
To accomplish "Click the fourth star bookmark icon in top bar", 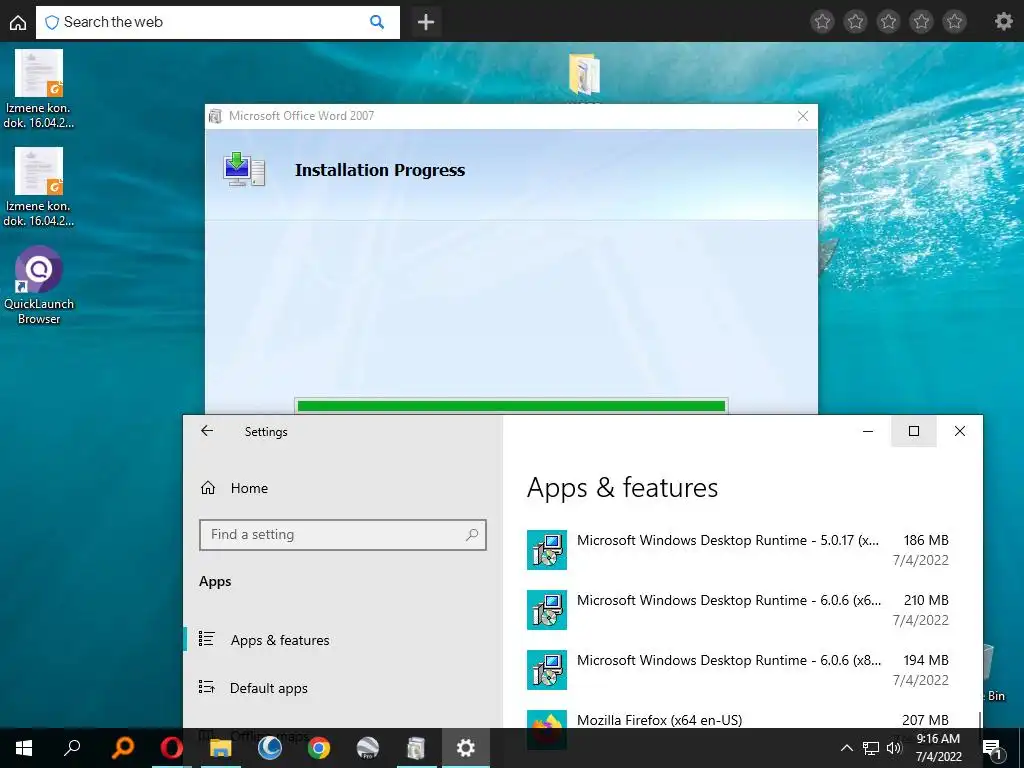I will pos(921,22).
